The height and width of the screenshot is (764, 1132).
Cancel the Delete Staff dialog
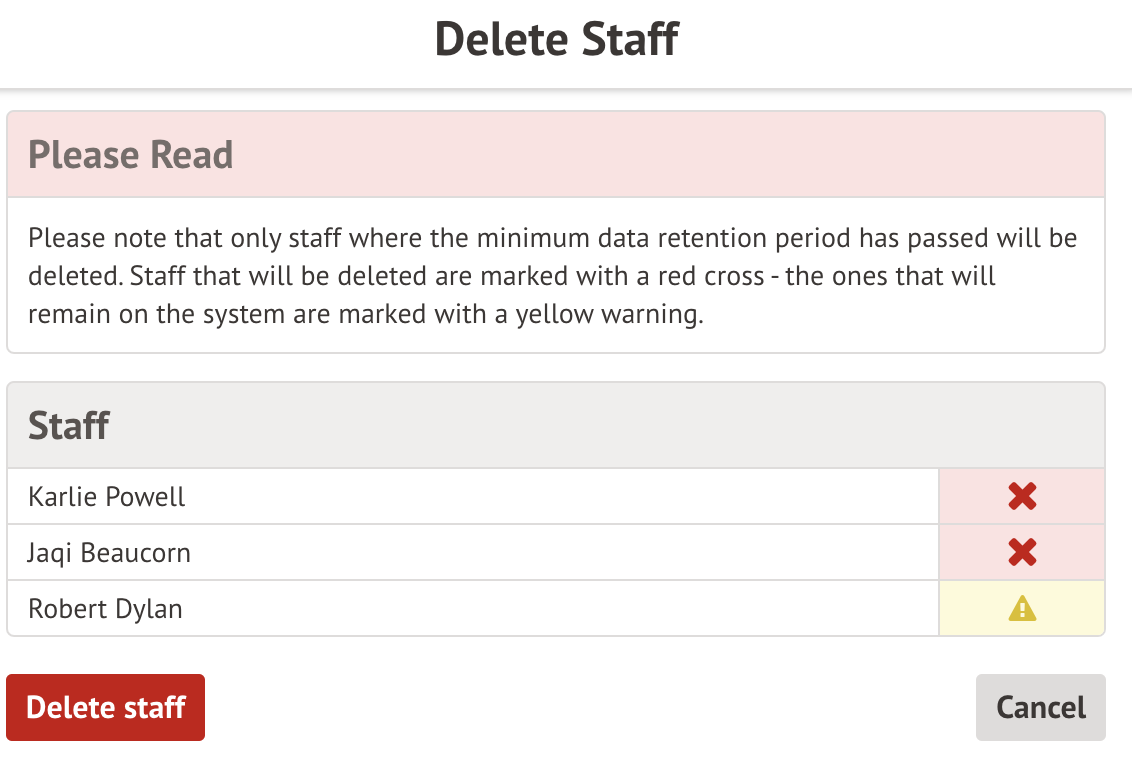[1040, 707]
